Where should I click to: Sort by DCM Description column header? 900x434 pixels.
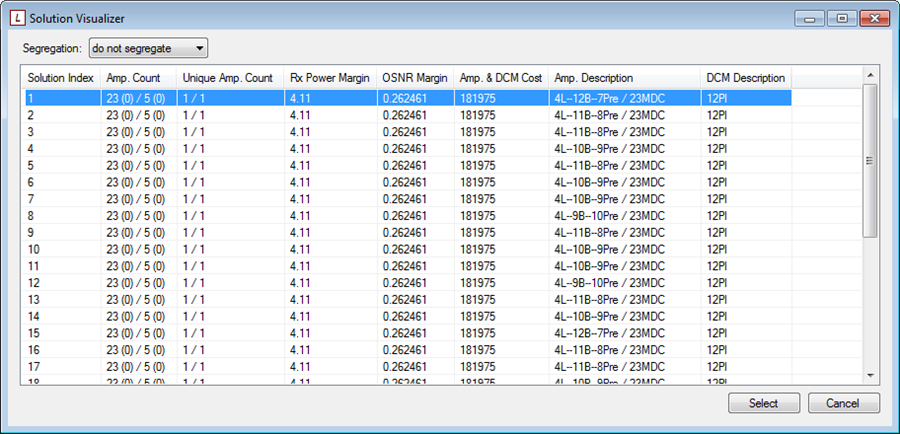tap(746, 78)
